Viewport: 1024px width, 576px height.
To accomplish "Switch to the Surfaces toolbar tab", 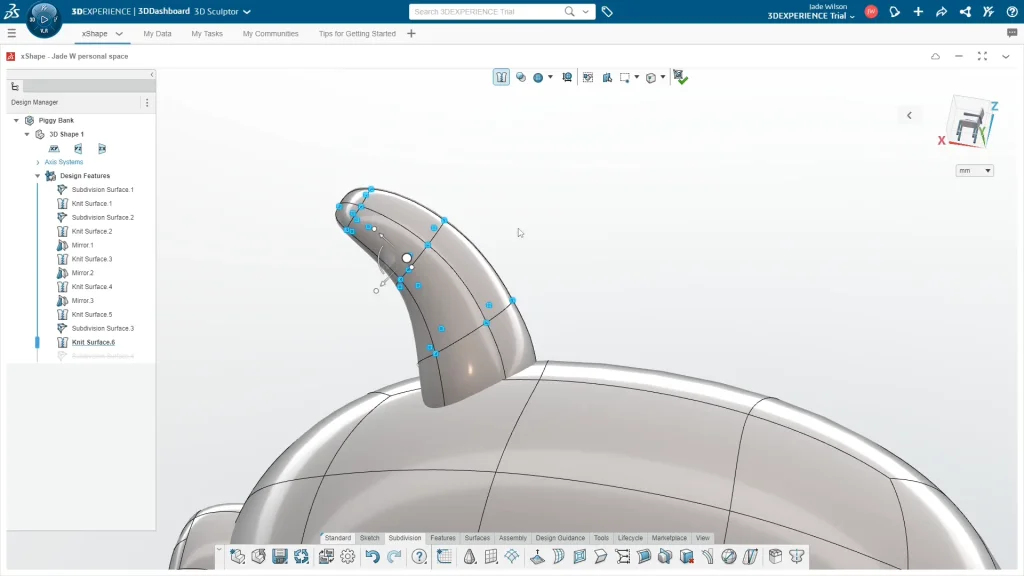I will coord(477,538).
